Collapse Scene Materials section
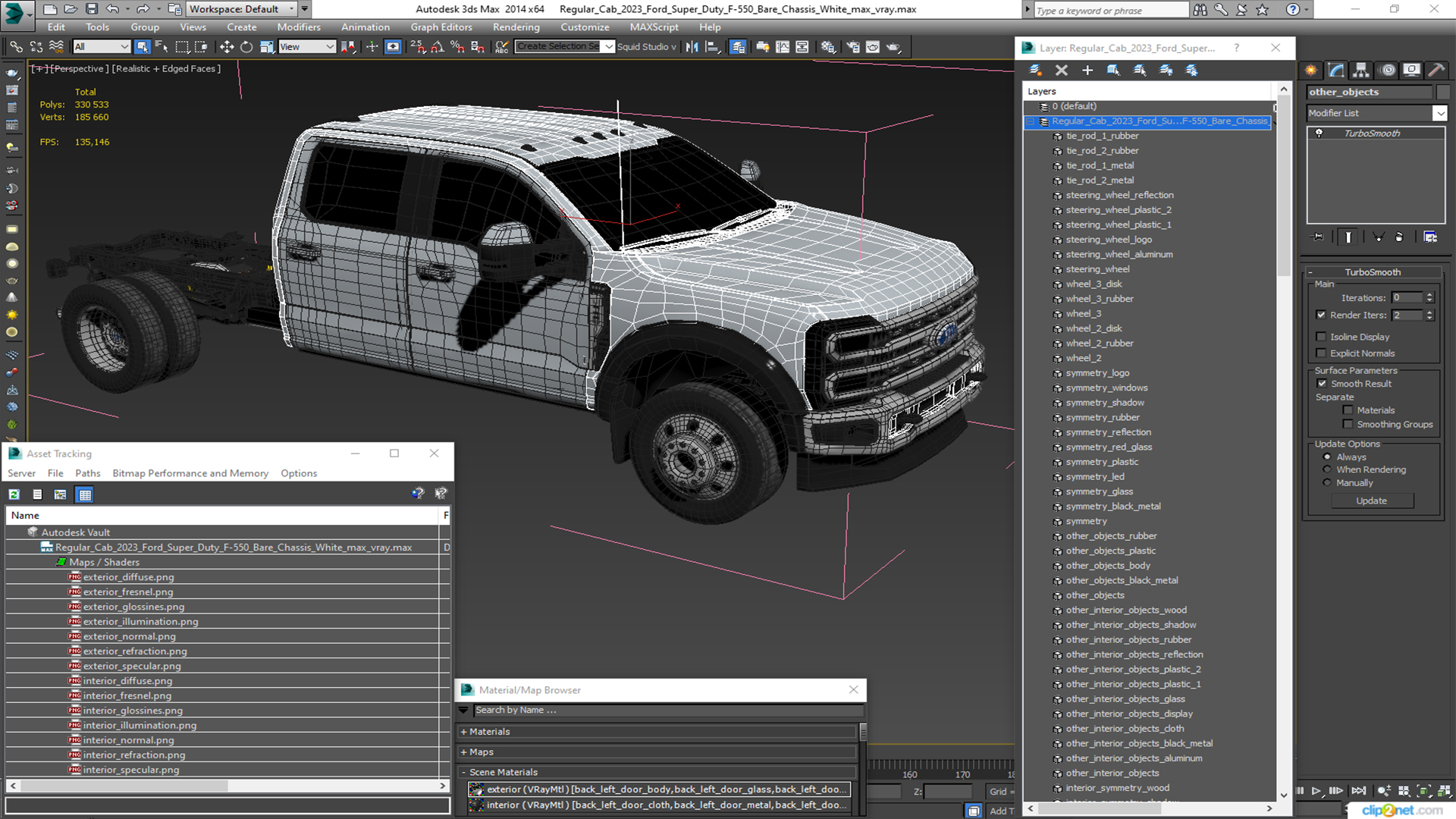Image resolution: width=1456 pixels, height=819 pixels. tap(657, 772)
